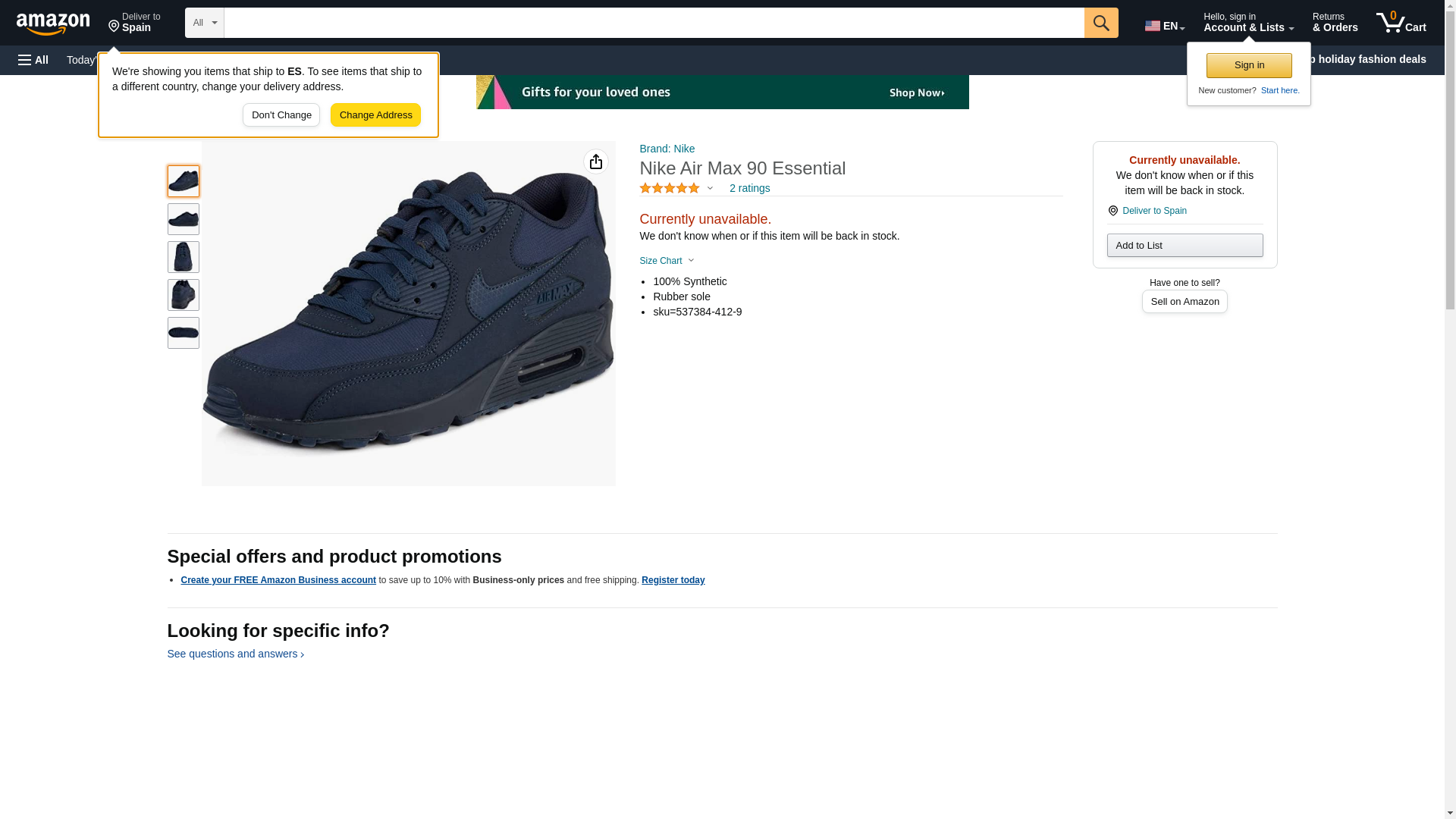Click the 2 ratings link
The height and width of the screenshot is (819, 1456).
(749, 188)
